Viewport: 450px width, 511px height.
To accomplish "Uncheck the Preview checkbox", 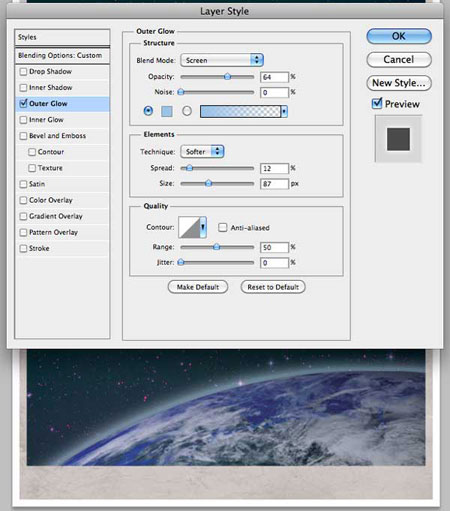I will pyautogui.click(x=377, y=103).
